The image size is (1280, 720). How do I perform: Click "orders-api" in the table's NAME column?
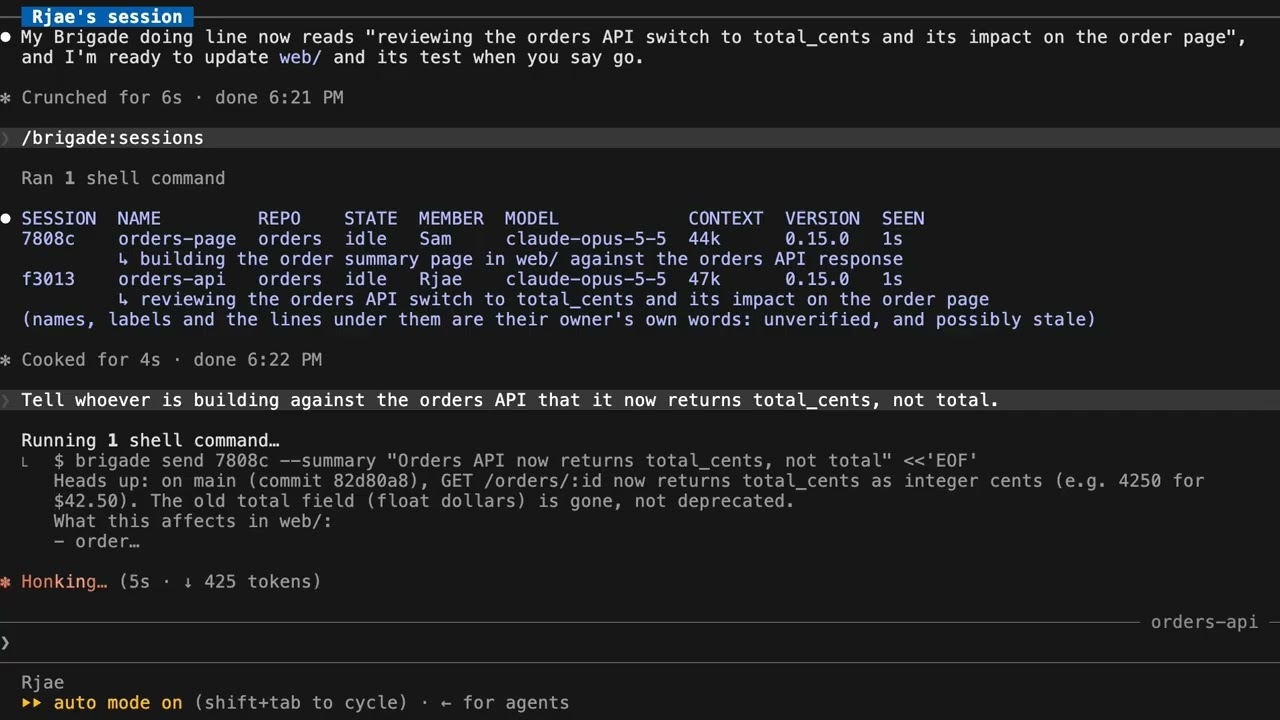pos(172,279)
